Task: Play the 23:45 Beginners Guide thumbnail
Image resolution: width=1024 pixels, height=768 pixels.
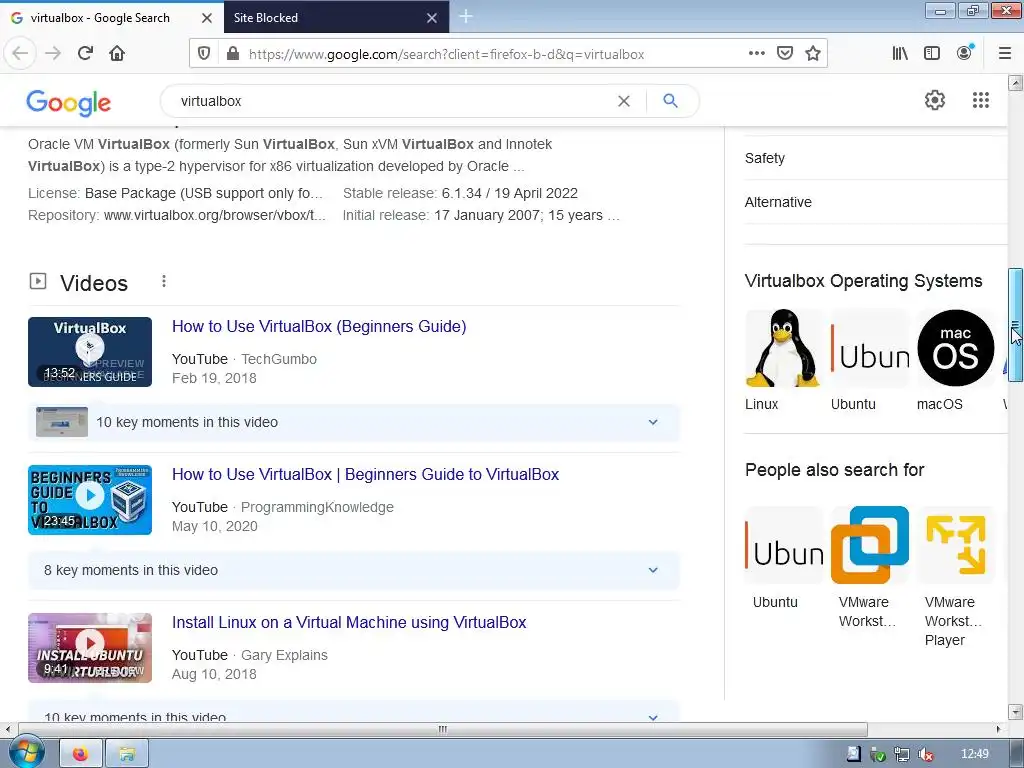Action: [90, 500]
